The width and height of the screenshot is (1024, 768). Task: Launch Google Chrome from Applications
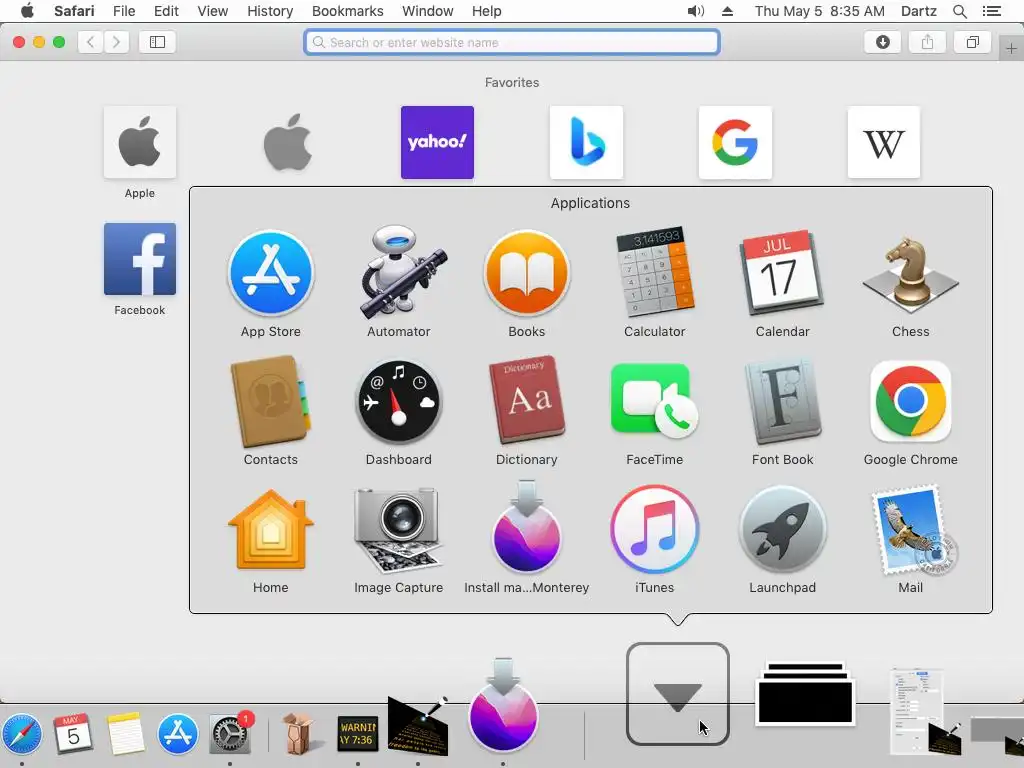910,401
